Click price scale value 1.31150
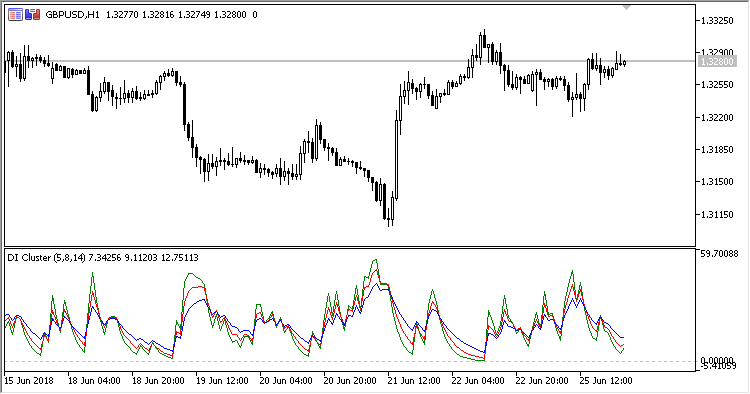 click(717, 214)
